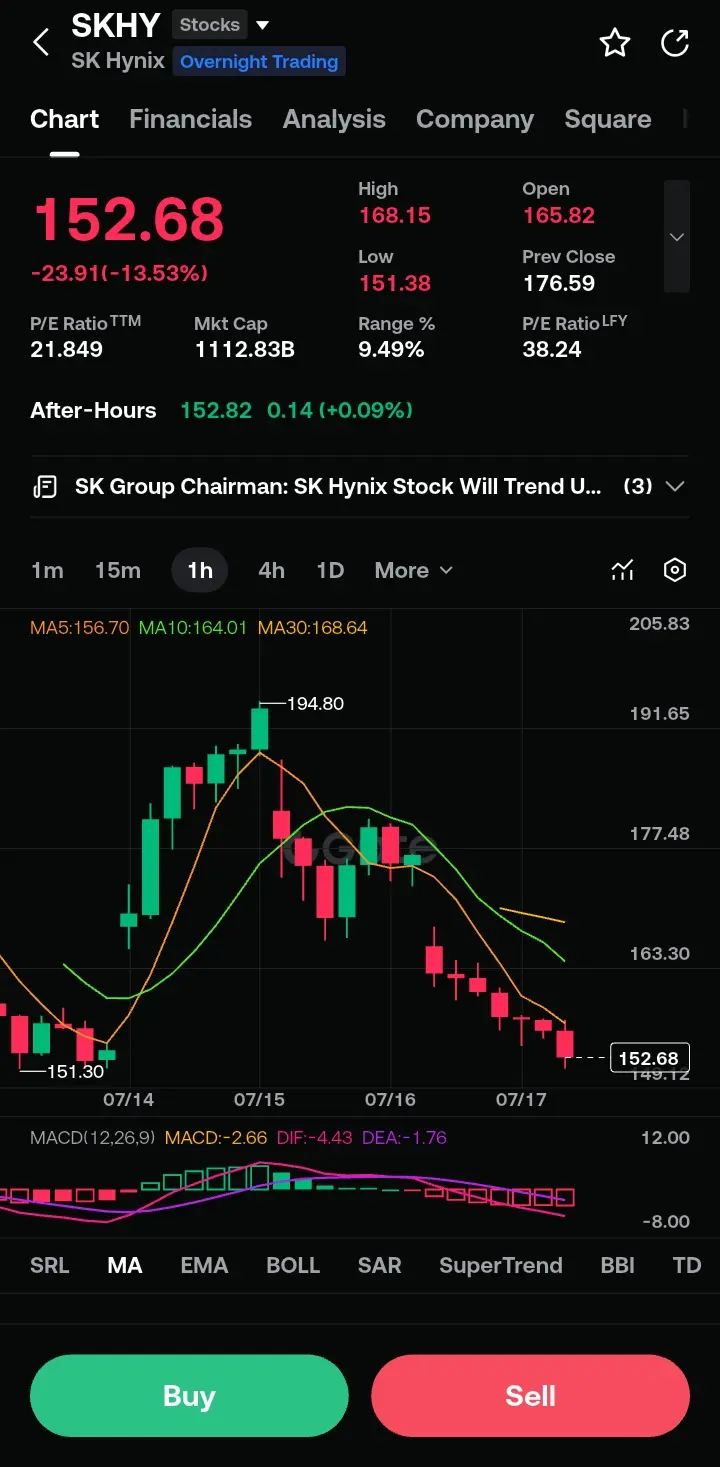Tap the High value 168.15
This screenshot has width=720, height=1467.
point(395,215)
